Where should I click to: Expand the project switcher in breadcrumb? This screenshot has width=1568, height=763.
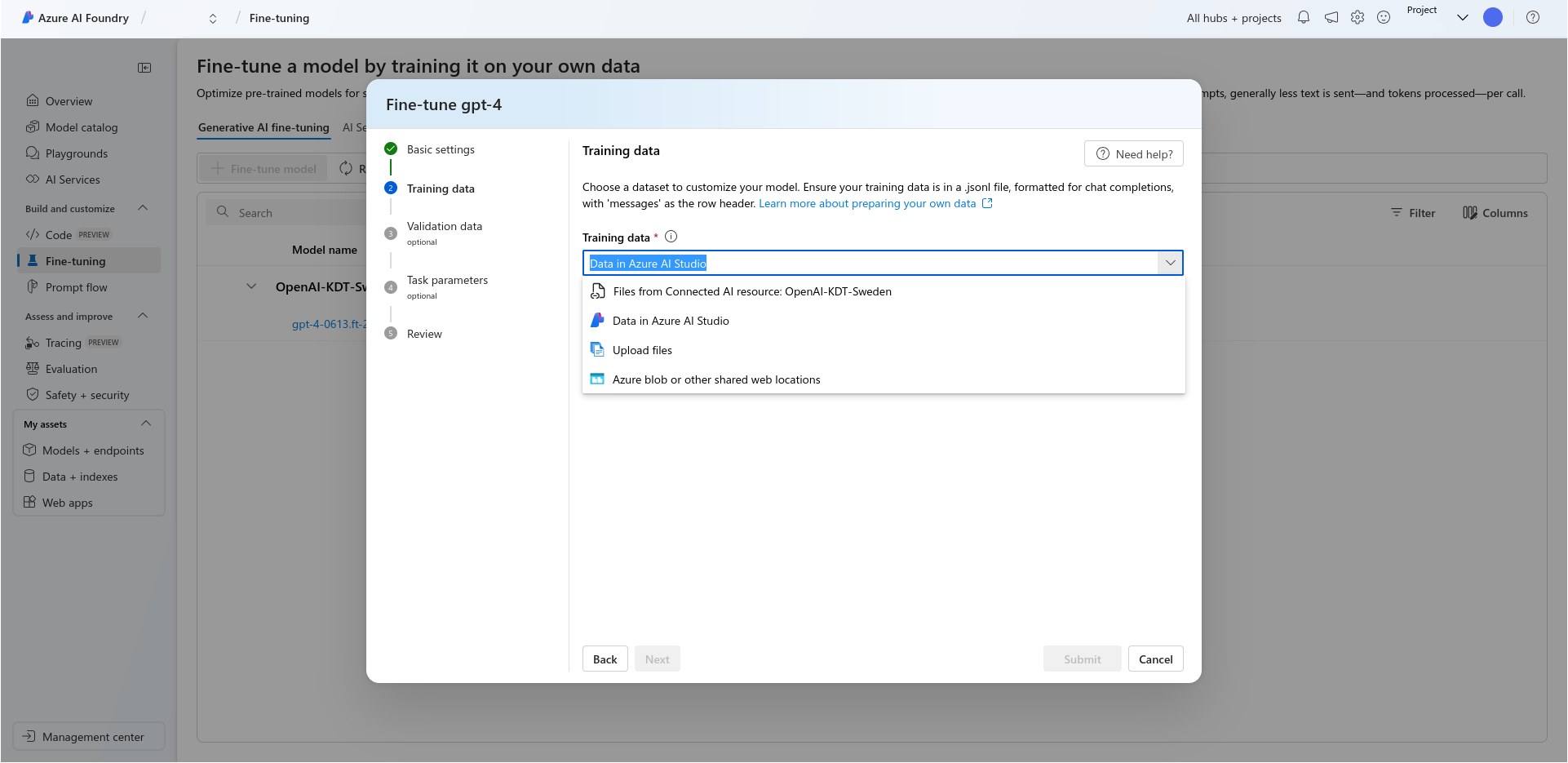pyautogui.click(x=213, y=18)
